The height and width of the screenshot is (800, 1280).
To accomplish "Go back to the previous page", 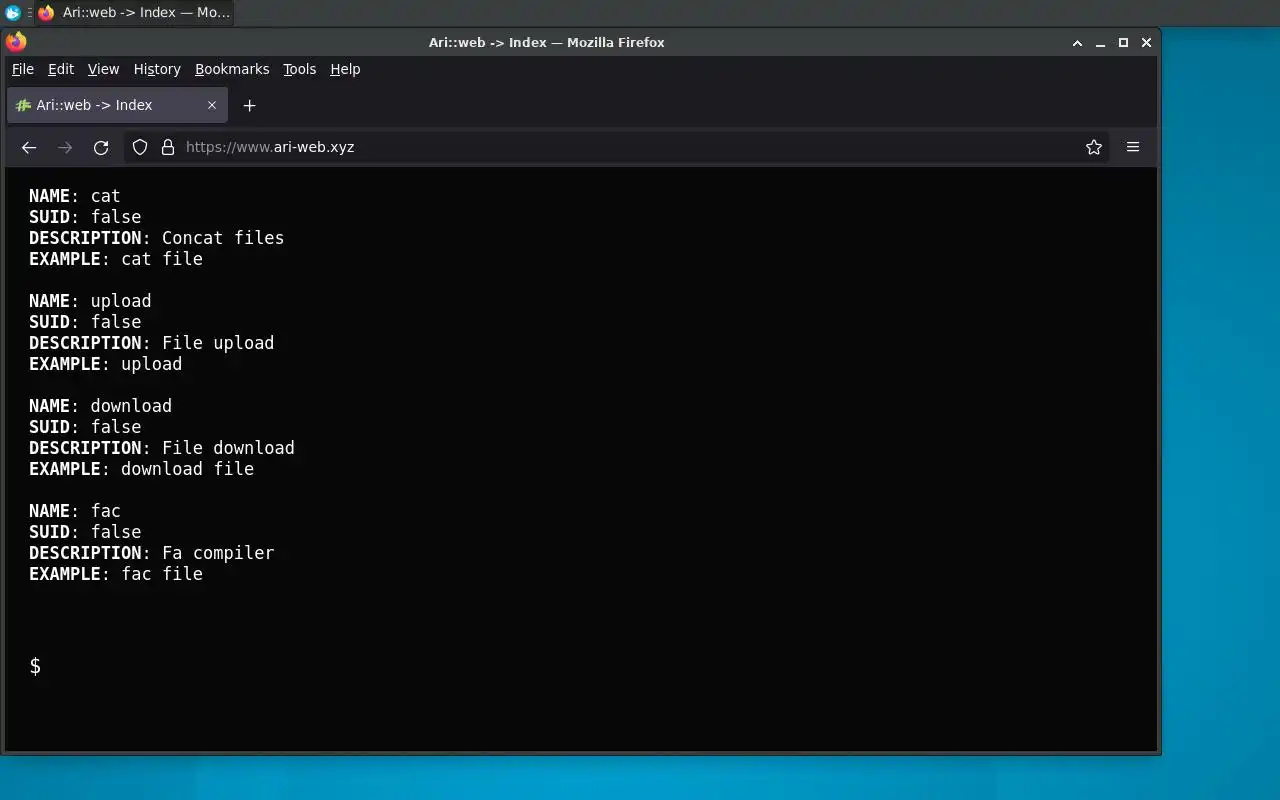I will tap(29, 147).
